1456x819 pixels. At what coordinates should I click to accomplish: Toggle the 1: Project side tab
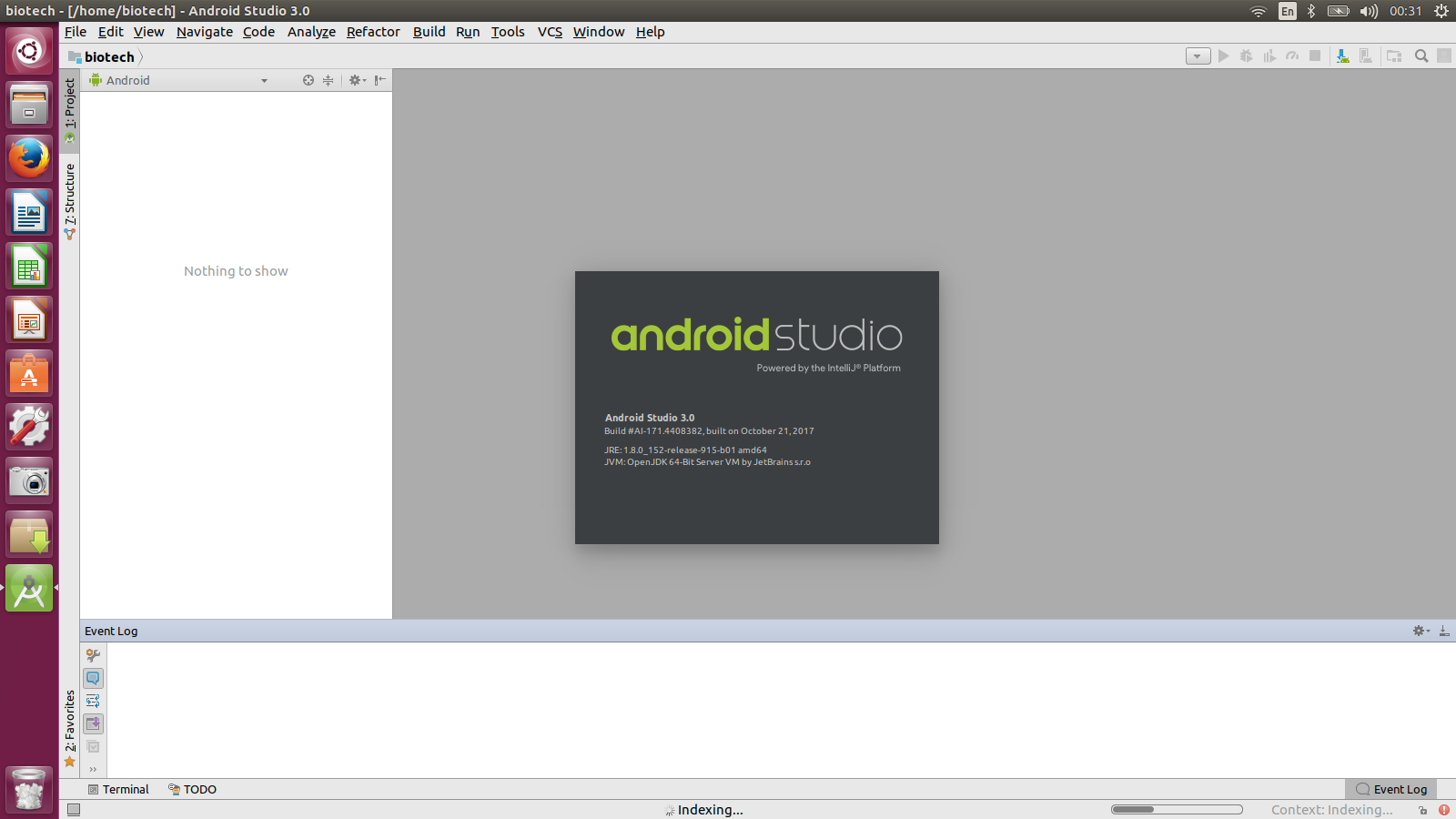pyautogui.click(x=70, y=110)
